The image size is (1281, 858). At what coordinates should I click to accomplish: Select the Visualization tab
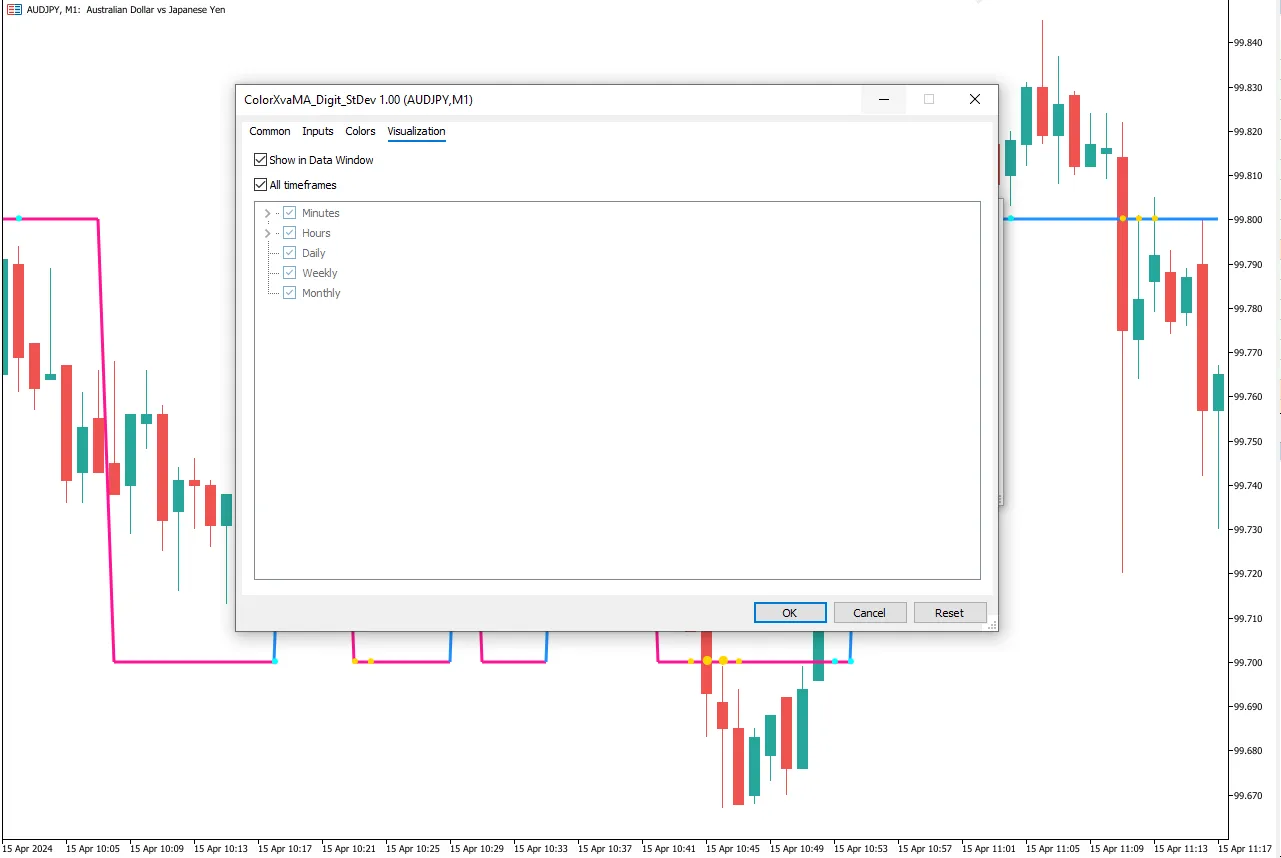pyautogui.click(x=416, y=131)
